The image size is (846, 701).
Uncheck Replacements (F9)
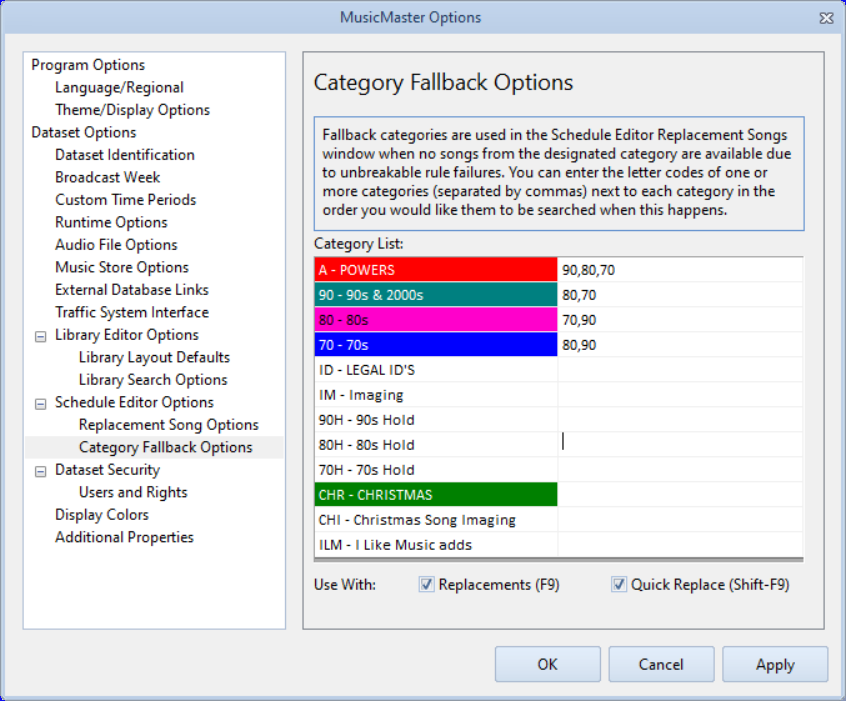(x=426, y=584)
